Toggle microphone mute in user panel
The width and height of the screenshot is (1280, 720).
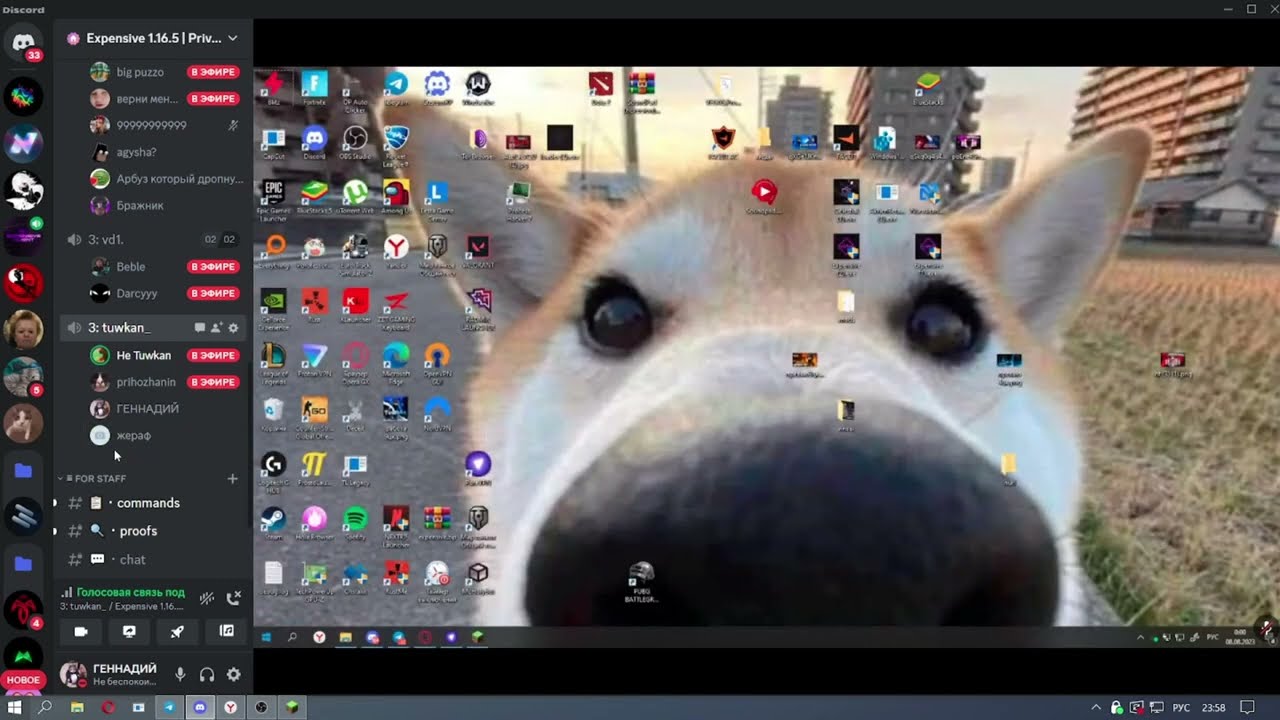(x=180, y=675)
